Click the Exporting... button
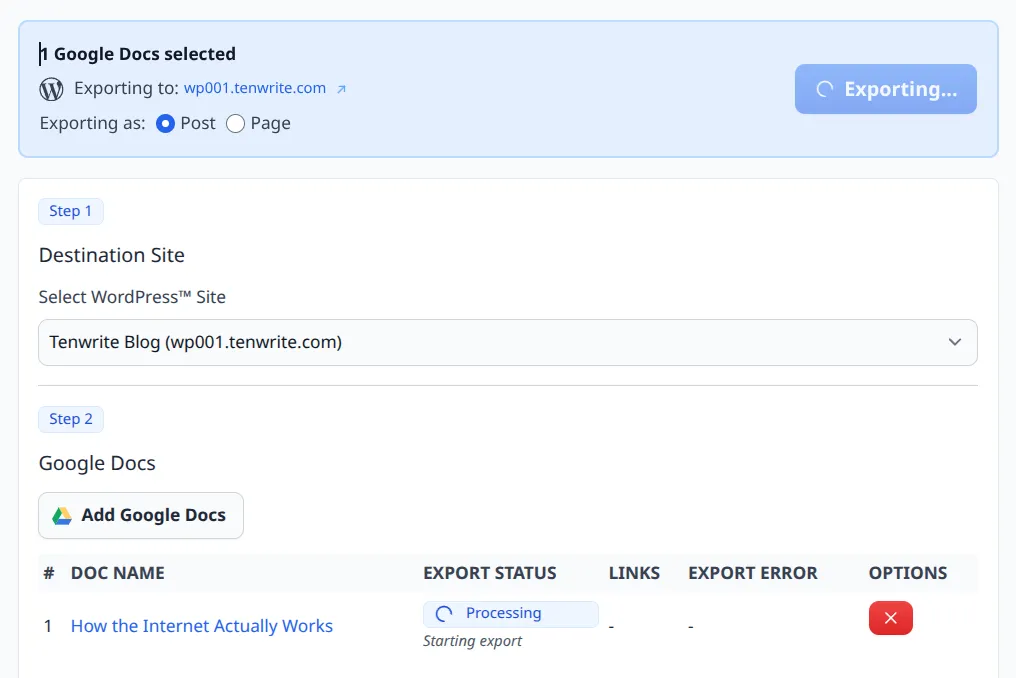 (885, 89)
